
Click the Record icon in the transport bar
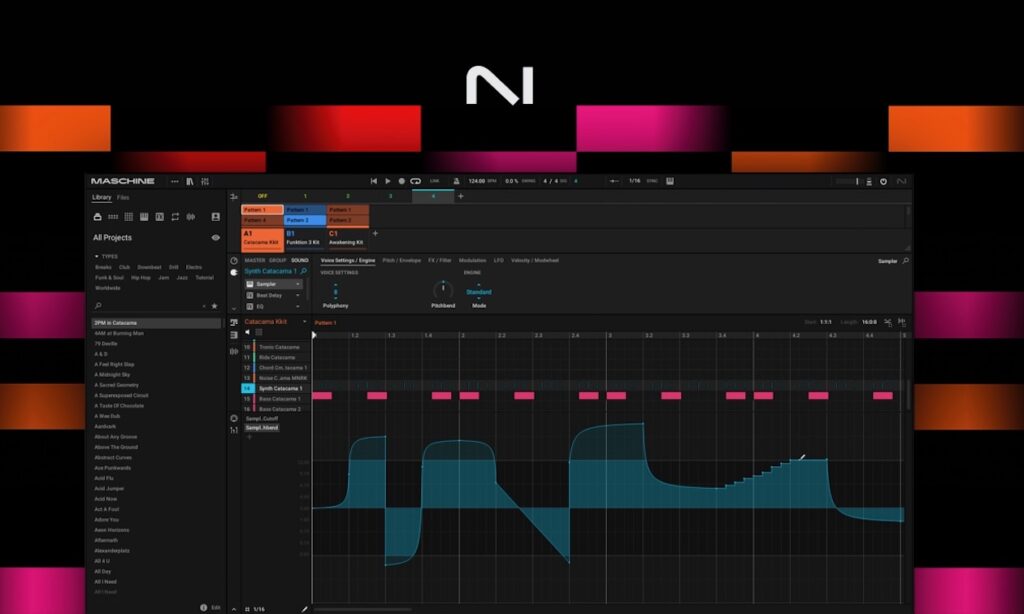pos(404,181)
